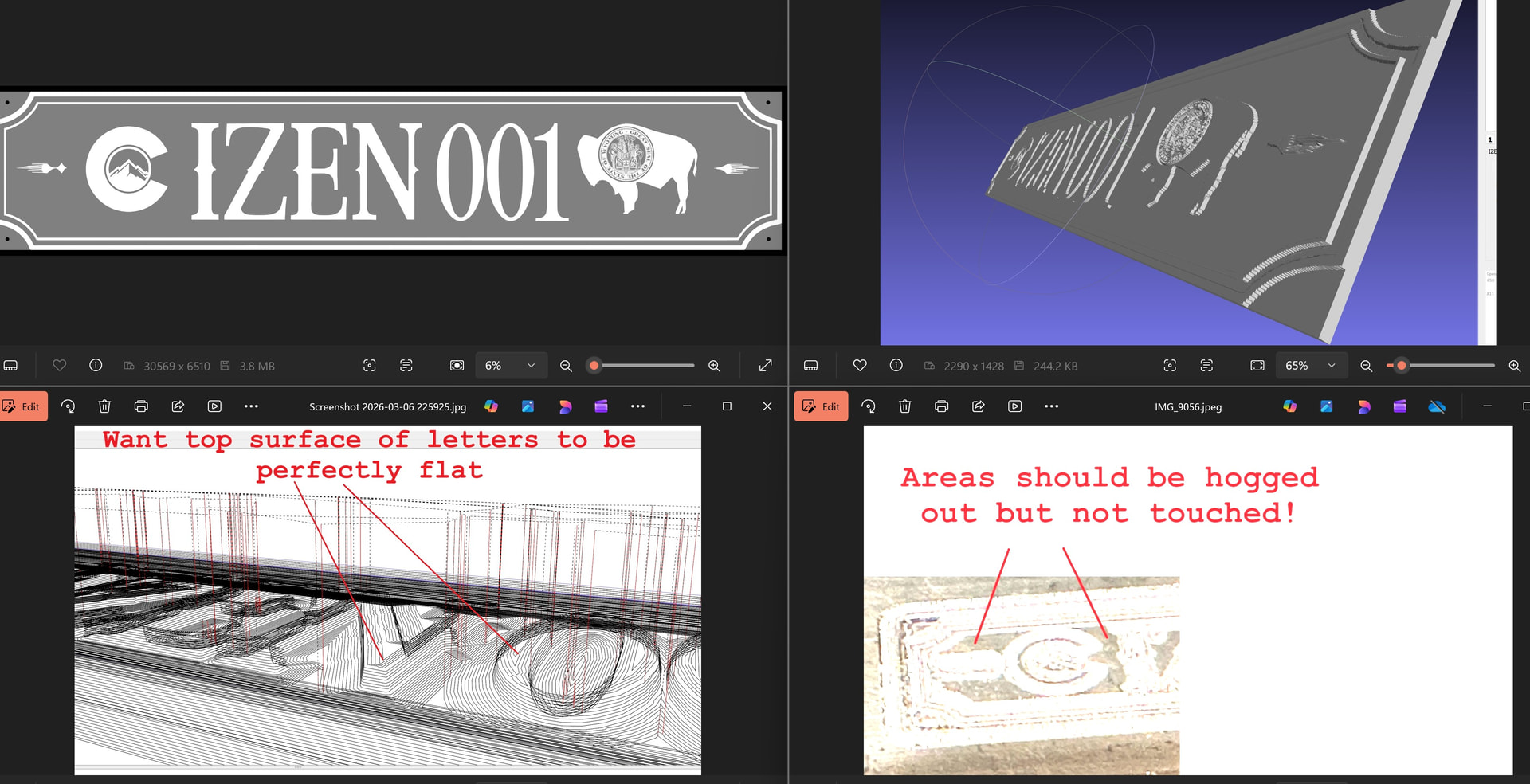Enter fullscreen using expand arrows in 6% window
Screen dimensions: 1530x784
[765, 365]
